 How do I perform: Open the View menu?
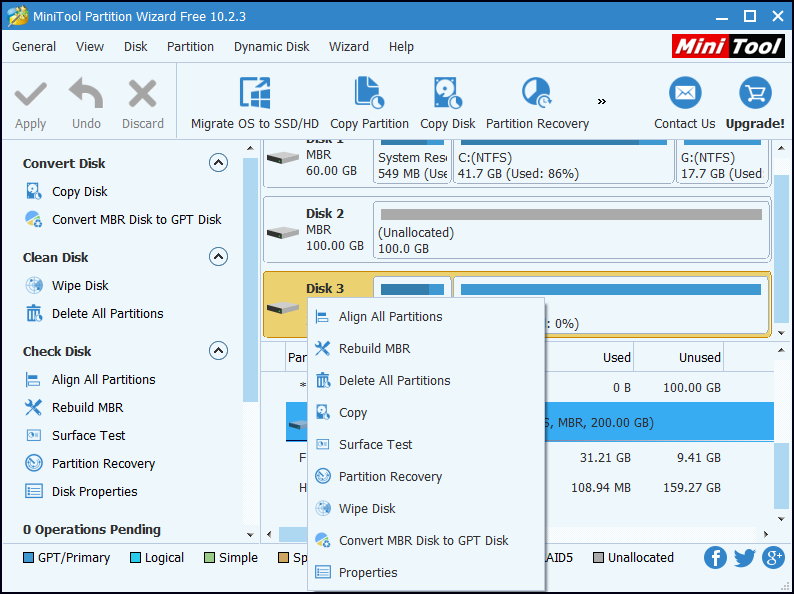point(90,47)
